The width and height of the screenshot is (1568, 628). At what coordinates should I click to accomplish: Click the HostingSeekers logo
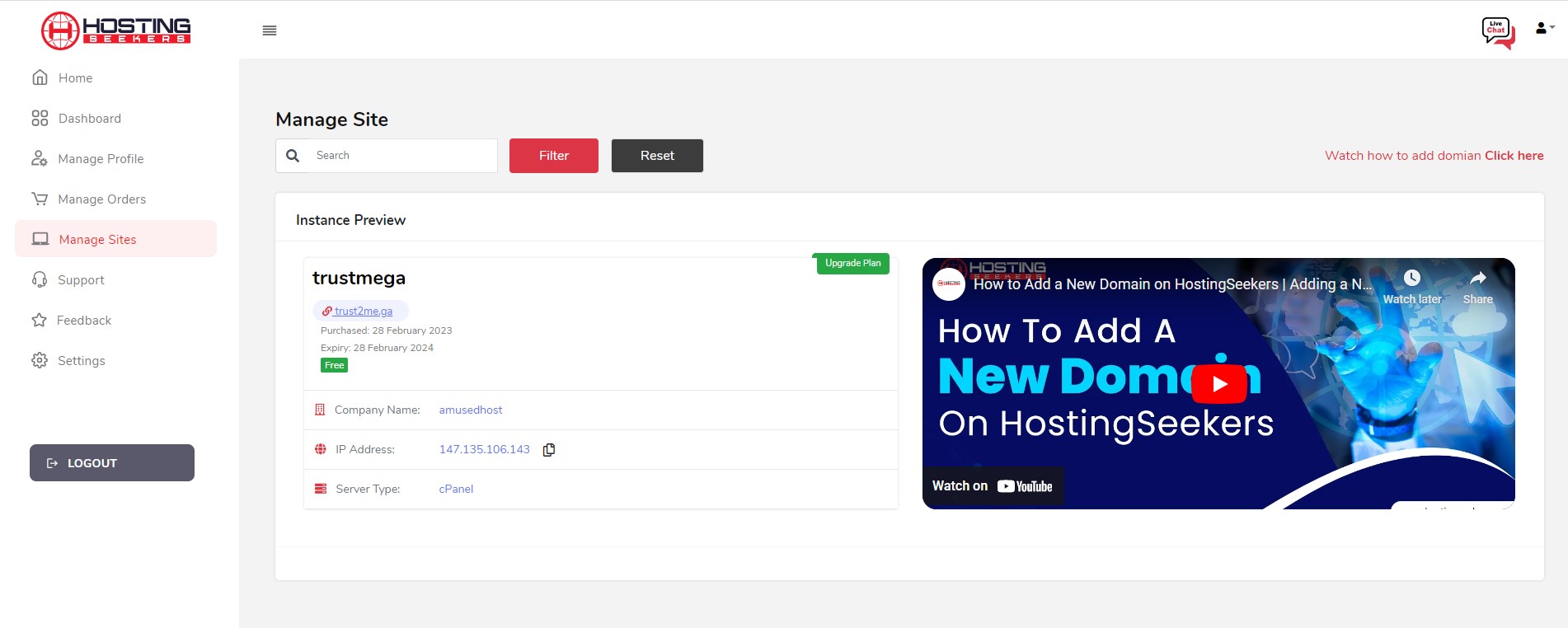click(x=116, y=30)
